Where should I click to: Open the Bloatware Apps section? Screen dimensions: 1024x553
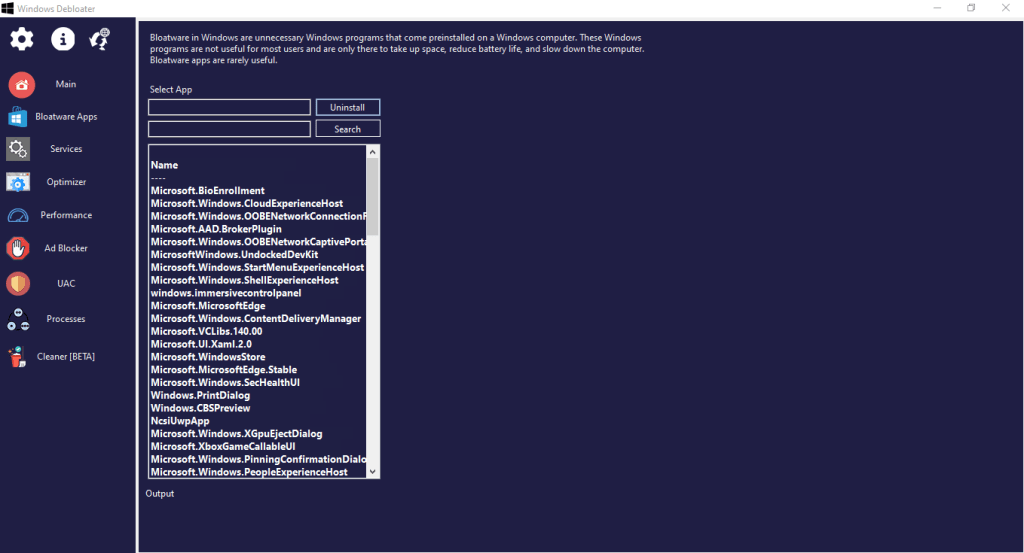66,117
